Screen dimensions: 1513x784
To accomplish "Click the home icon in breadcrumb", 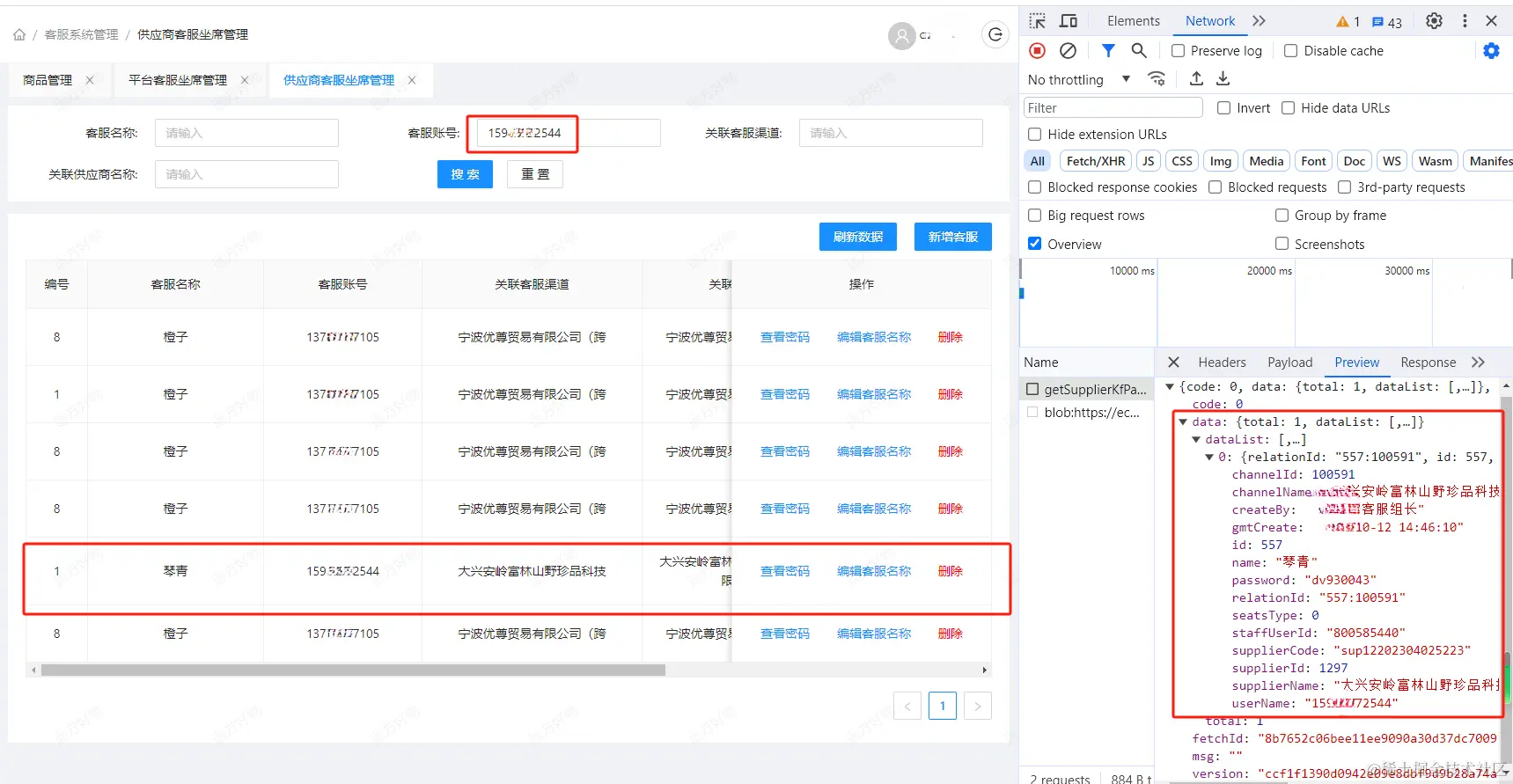I will (19, 35).
